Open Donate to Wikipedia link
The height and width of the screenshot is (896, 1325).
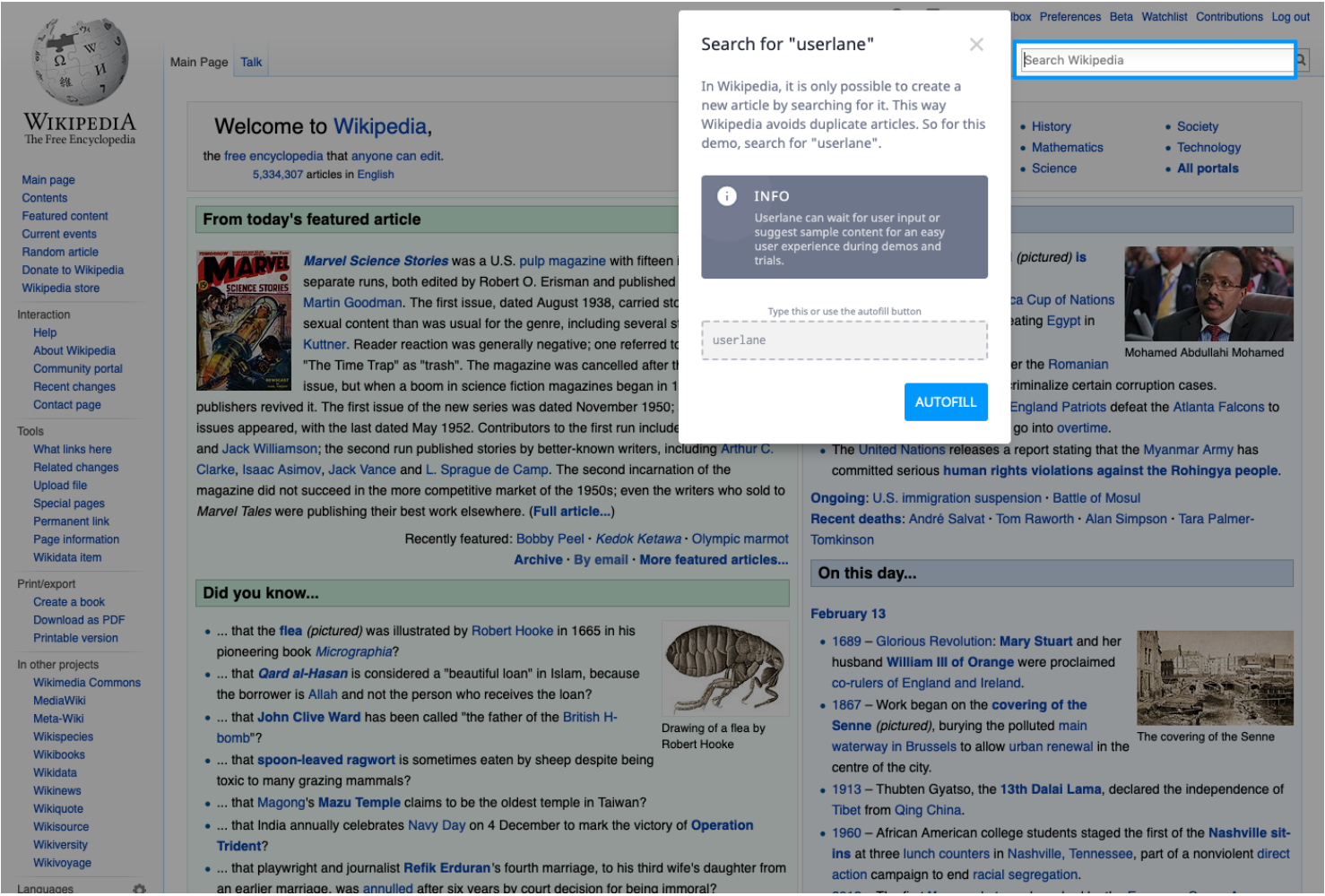point(73,270)
